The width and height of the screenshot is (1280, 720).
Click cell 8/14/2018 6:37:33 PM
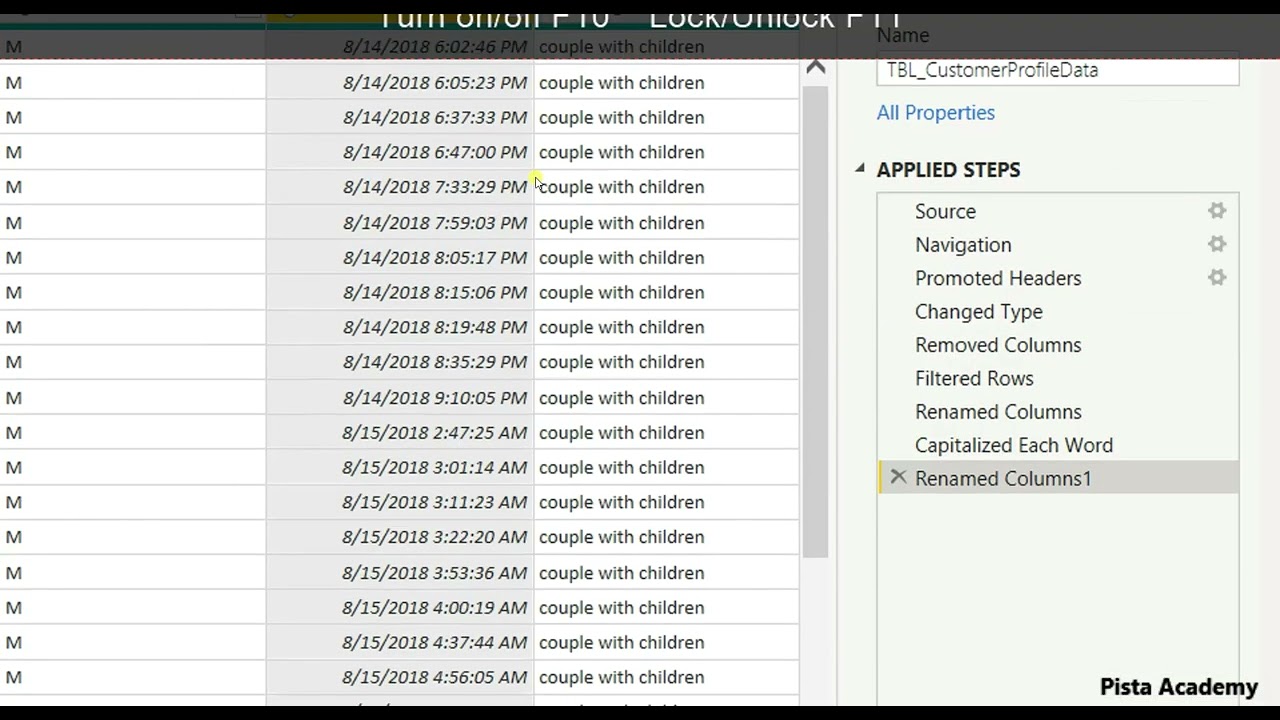coord(400,117)
